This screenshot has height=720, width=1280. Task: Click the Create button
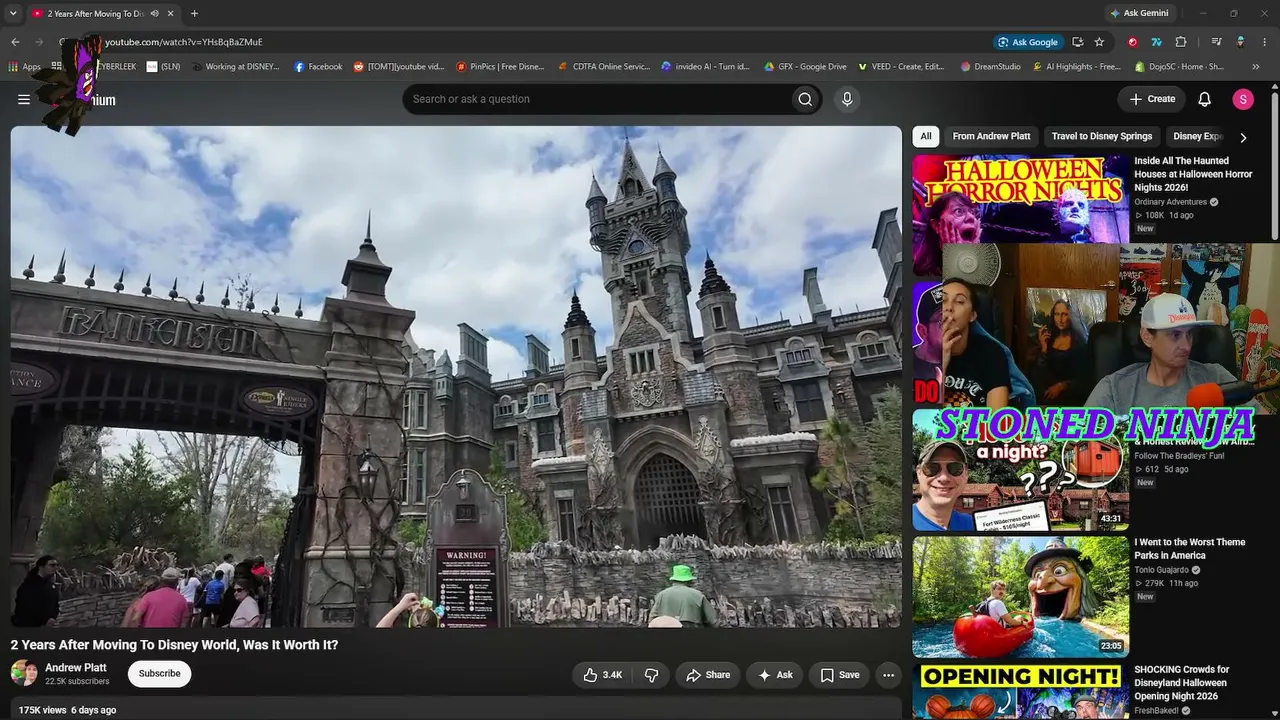tap(1152, 99)
